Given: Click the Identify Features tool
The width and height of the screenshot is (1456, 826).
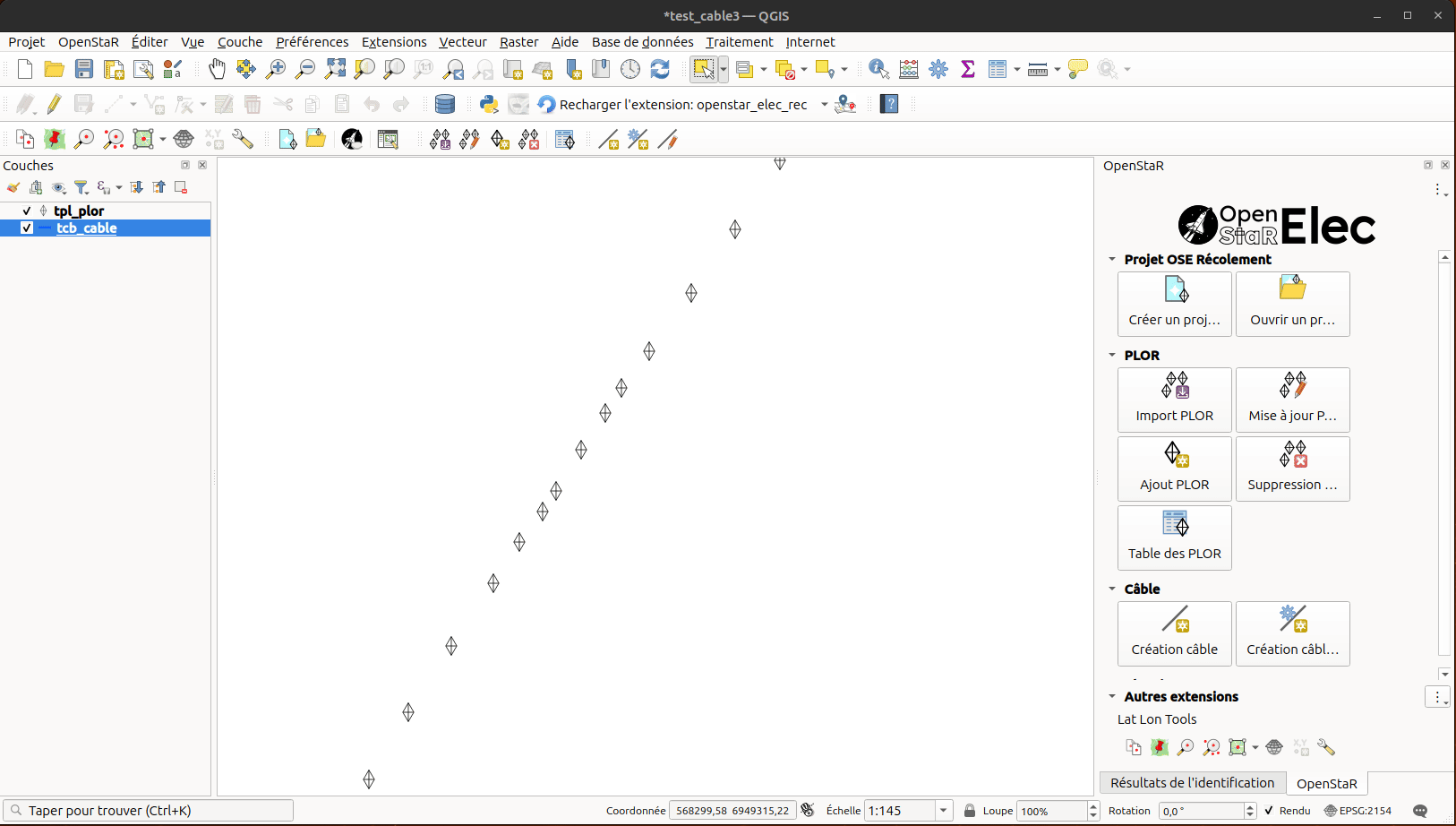Looking at the screenshot, I should [x=878, y=69].
